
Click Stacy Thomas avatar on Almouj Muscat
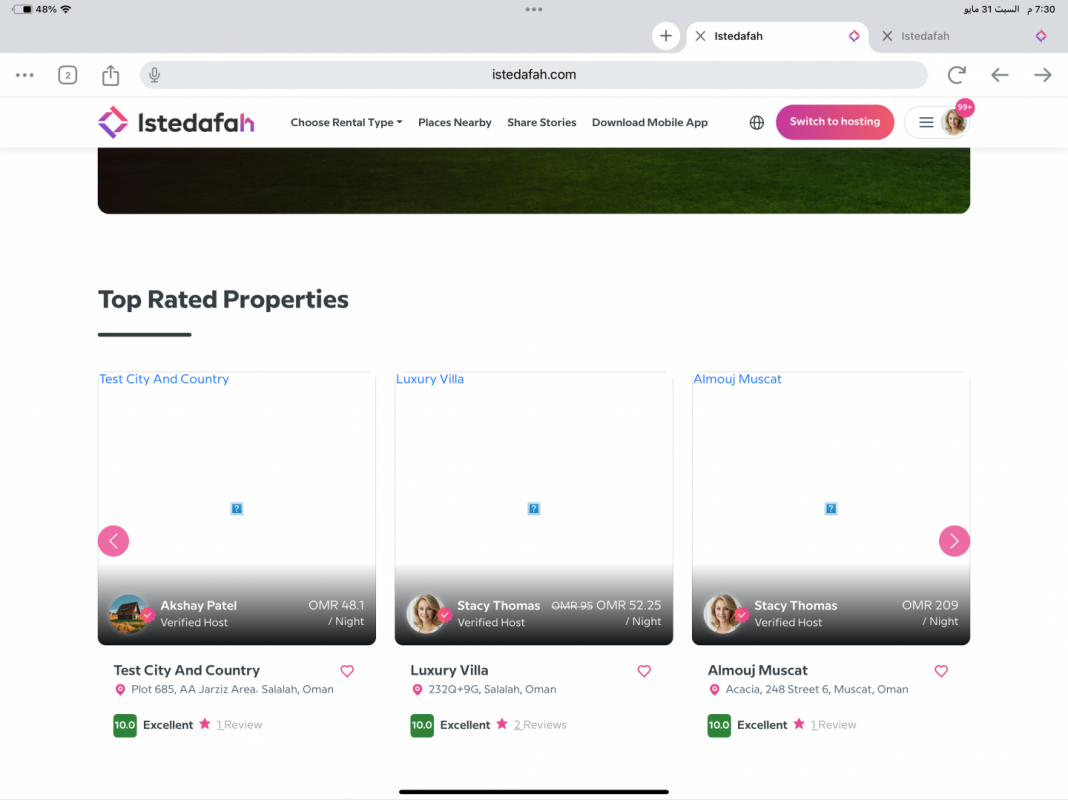click(723, 613)
